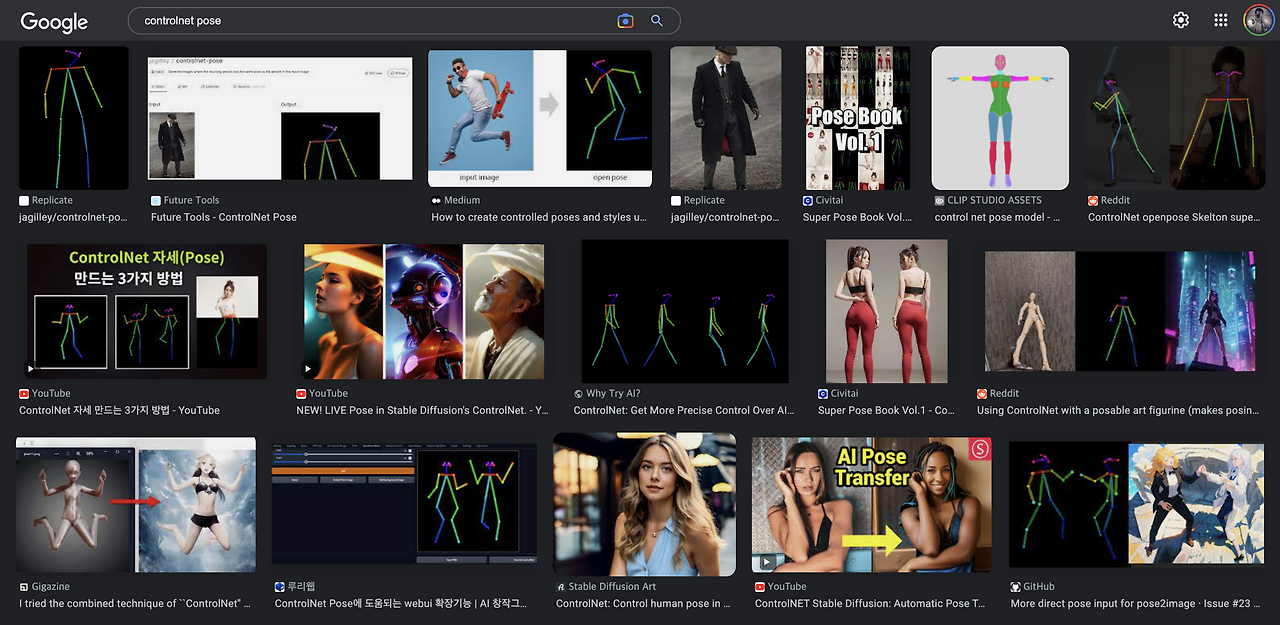
Task: Click the 'Gigazine' source name
Action: click(x=51, y=587)
